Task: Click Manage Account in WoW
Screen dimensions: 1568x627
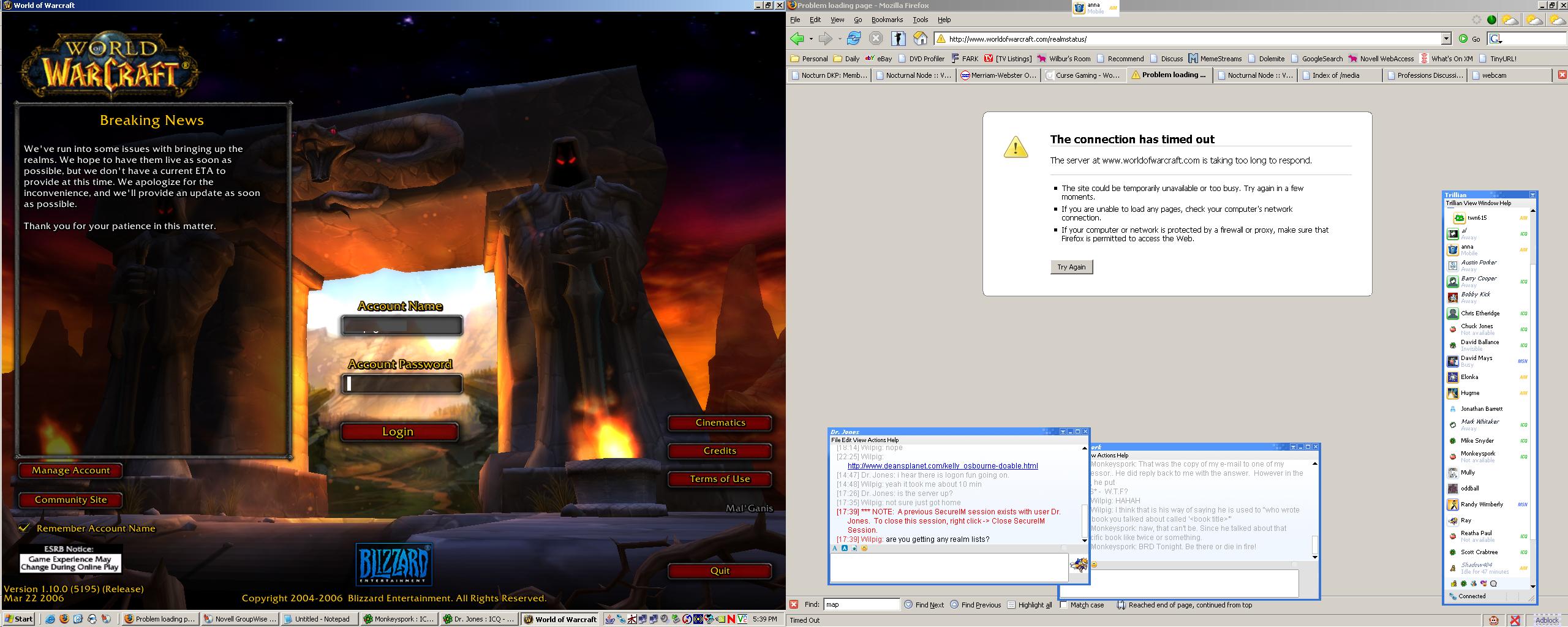Action: 70,470
